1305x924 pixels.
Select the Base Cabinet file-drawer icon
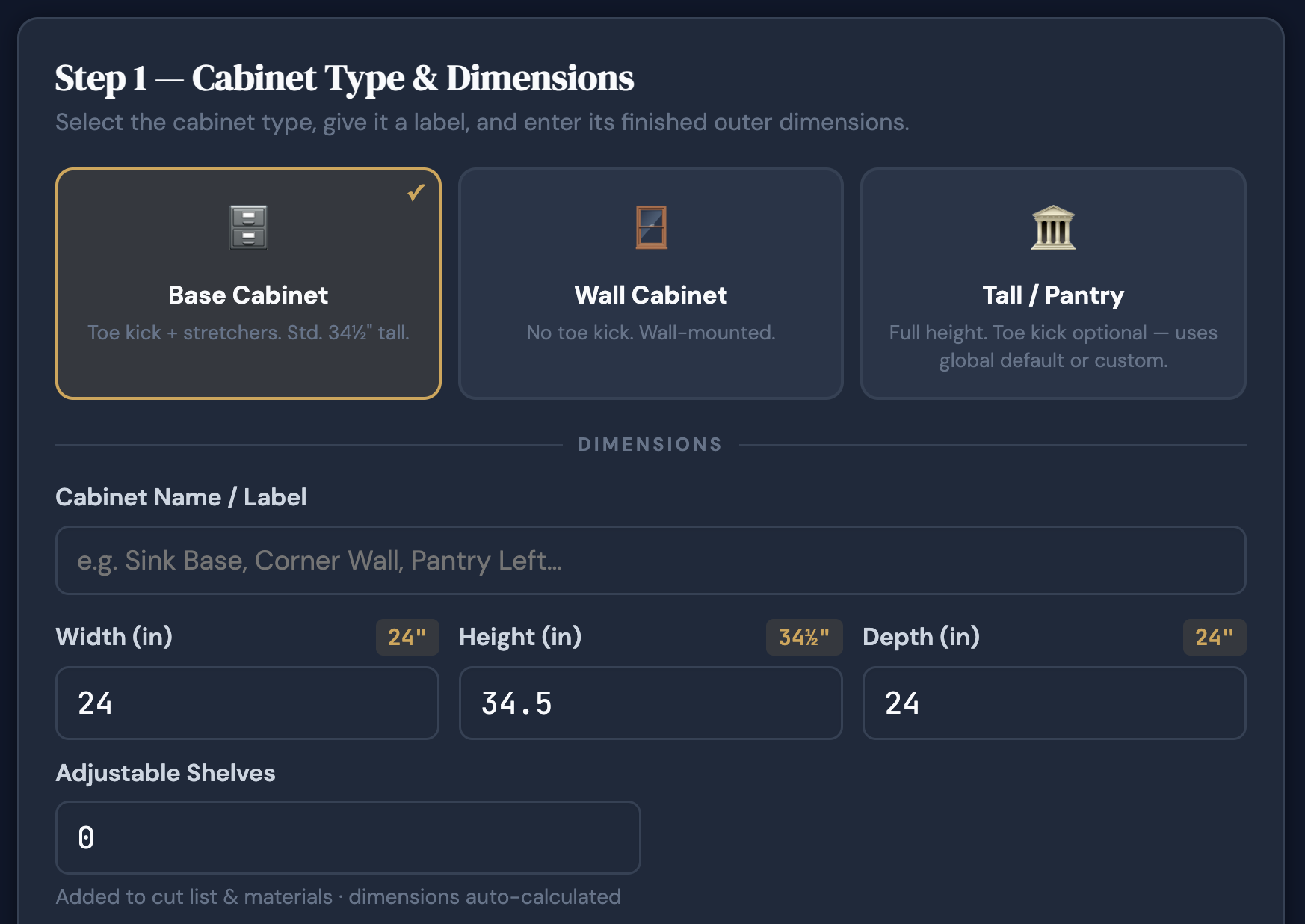(247, 228)
